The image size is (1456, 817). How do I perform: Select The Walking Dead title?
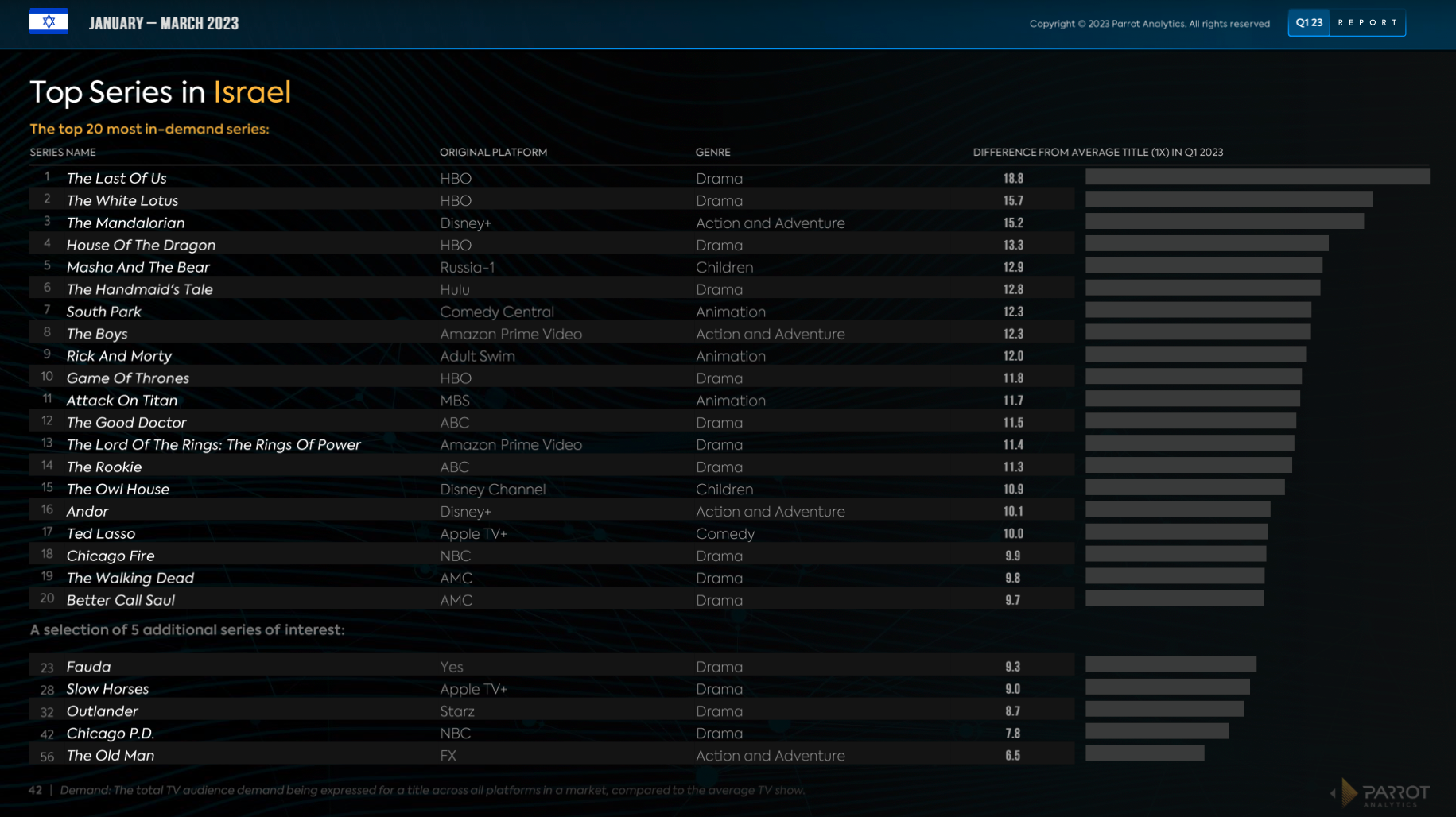130,579
